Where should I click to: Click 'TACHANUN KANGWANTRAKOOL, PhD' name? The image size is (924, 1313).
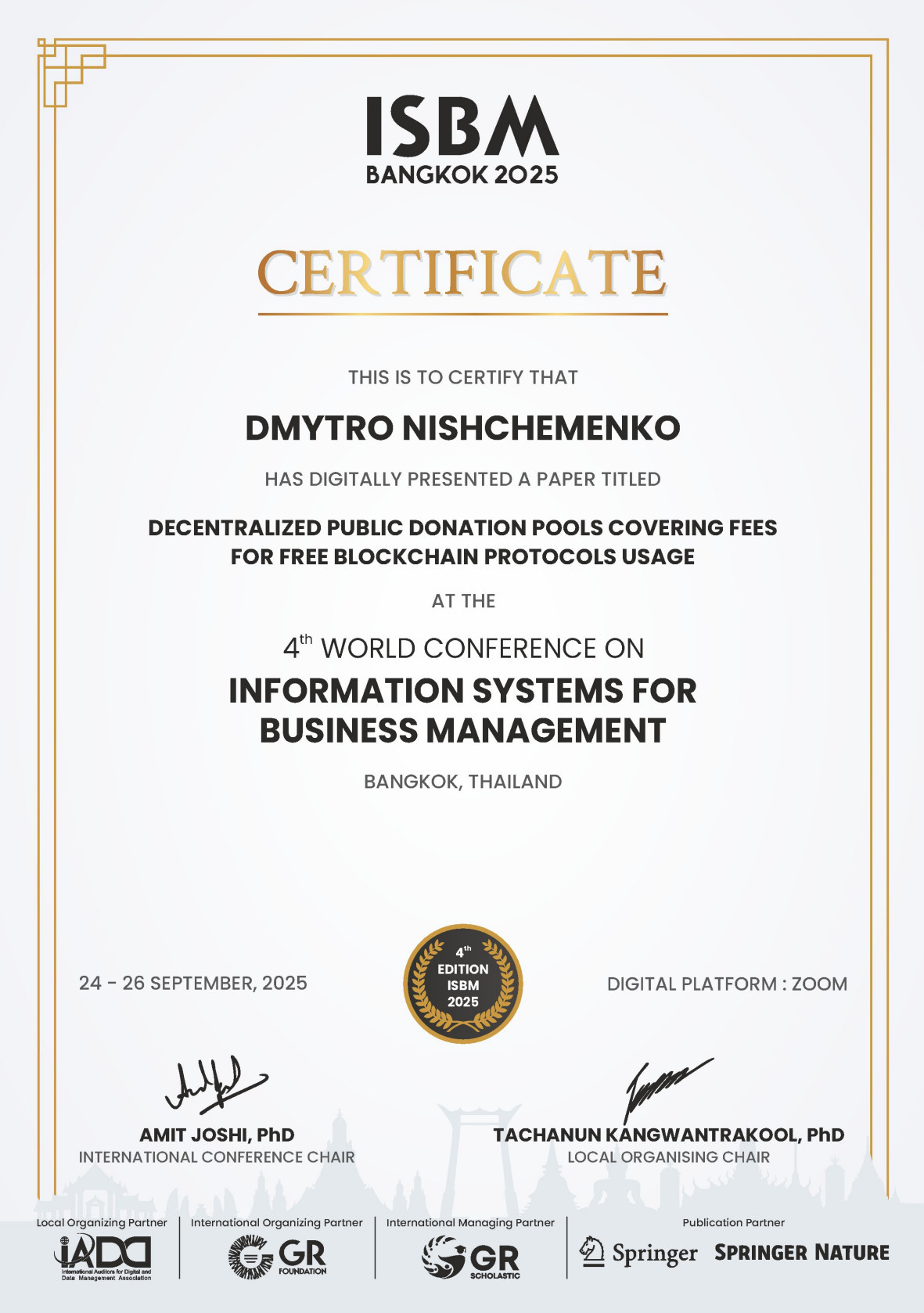669,1135
